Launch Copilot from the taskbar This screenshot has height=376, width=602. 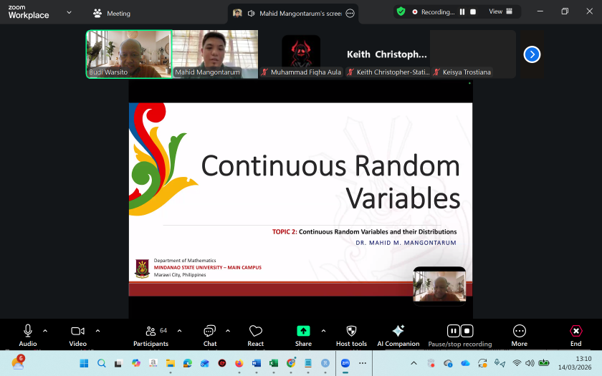click(x=136, y=363)
